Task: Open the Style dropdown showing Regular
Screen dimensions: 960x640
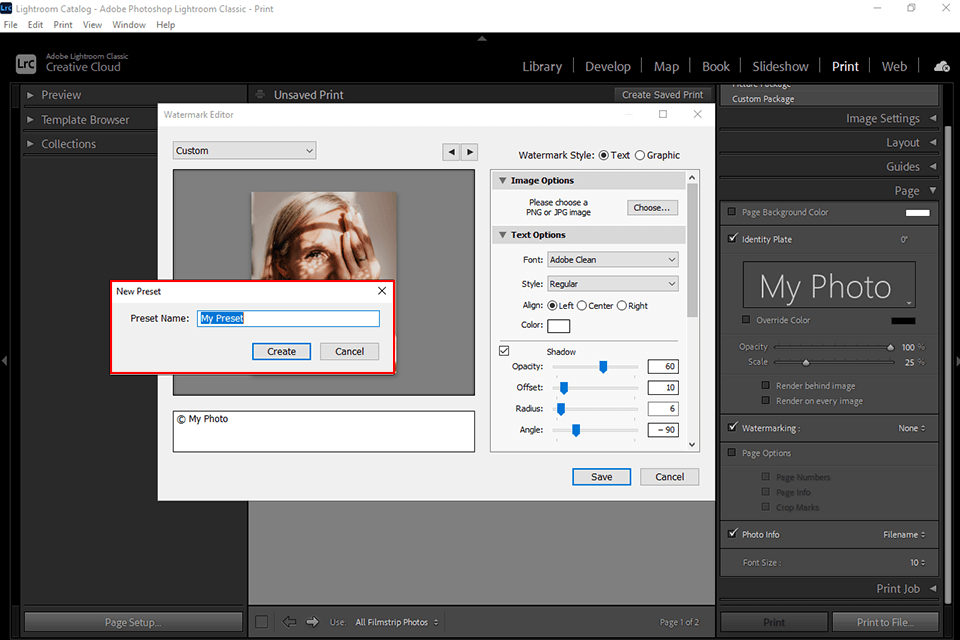Action: [x=612, y=284]
